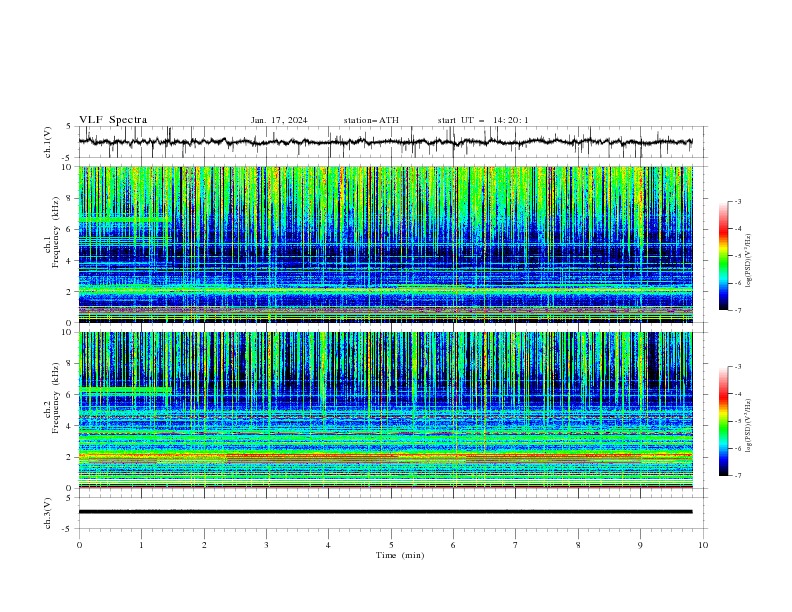Click the "5" tick on the time axis
The height and width of the screenshot is (612, 792).
[391, 545]
